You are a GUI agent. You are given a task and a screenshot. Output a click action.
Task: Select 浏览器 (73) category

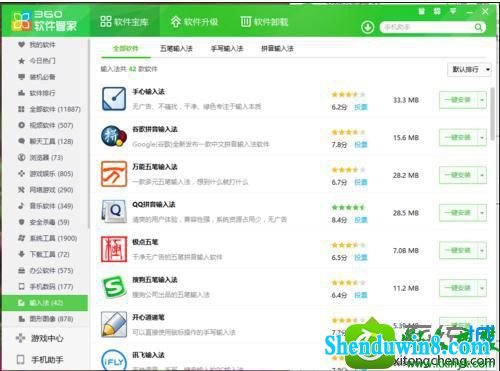[x=40, y=157]
